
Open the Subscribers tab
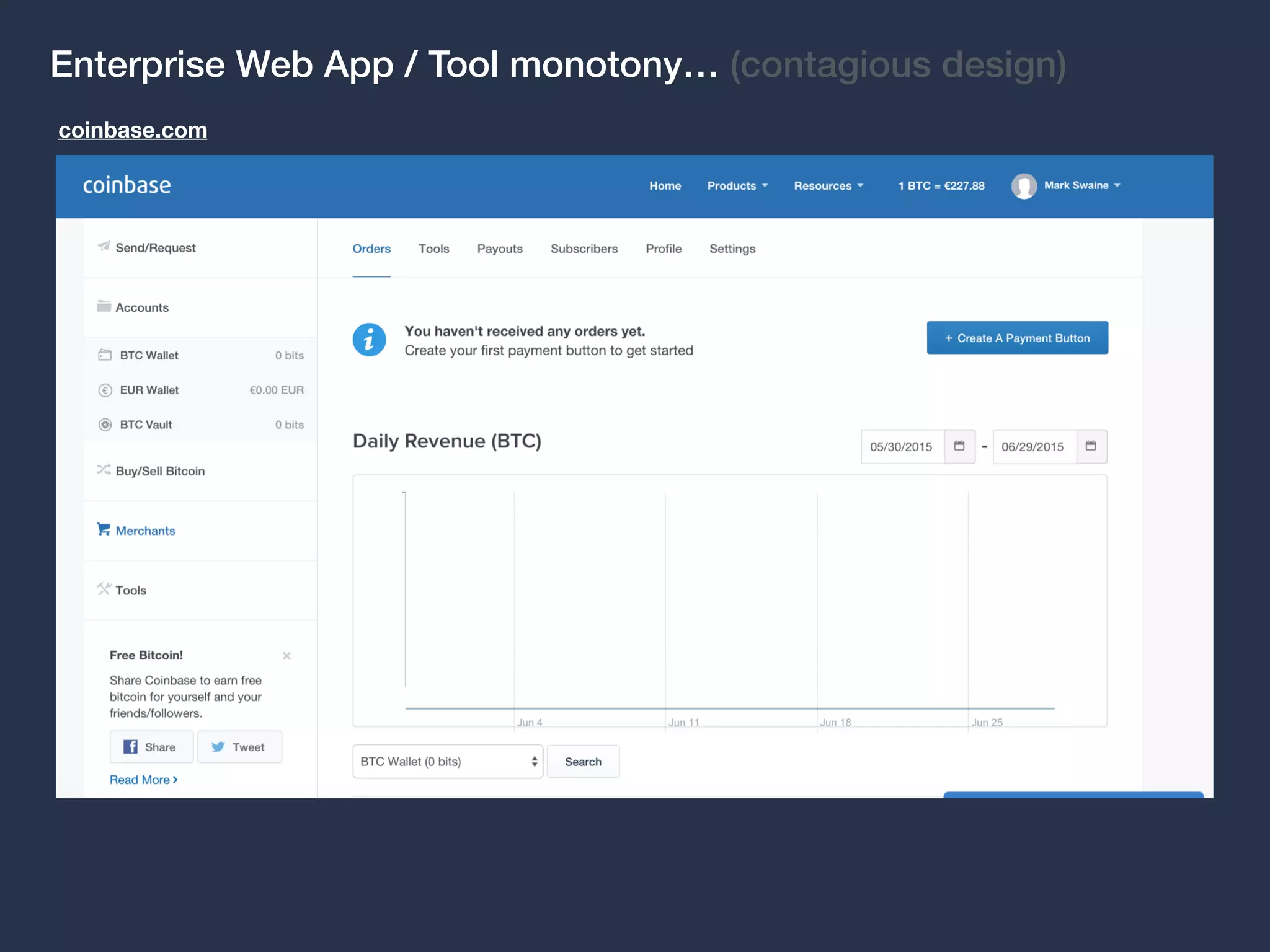pos(584,249)
